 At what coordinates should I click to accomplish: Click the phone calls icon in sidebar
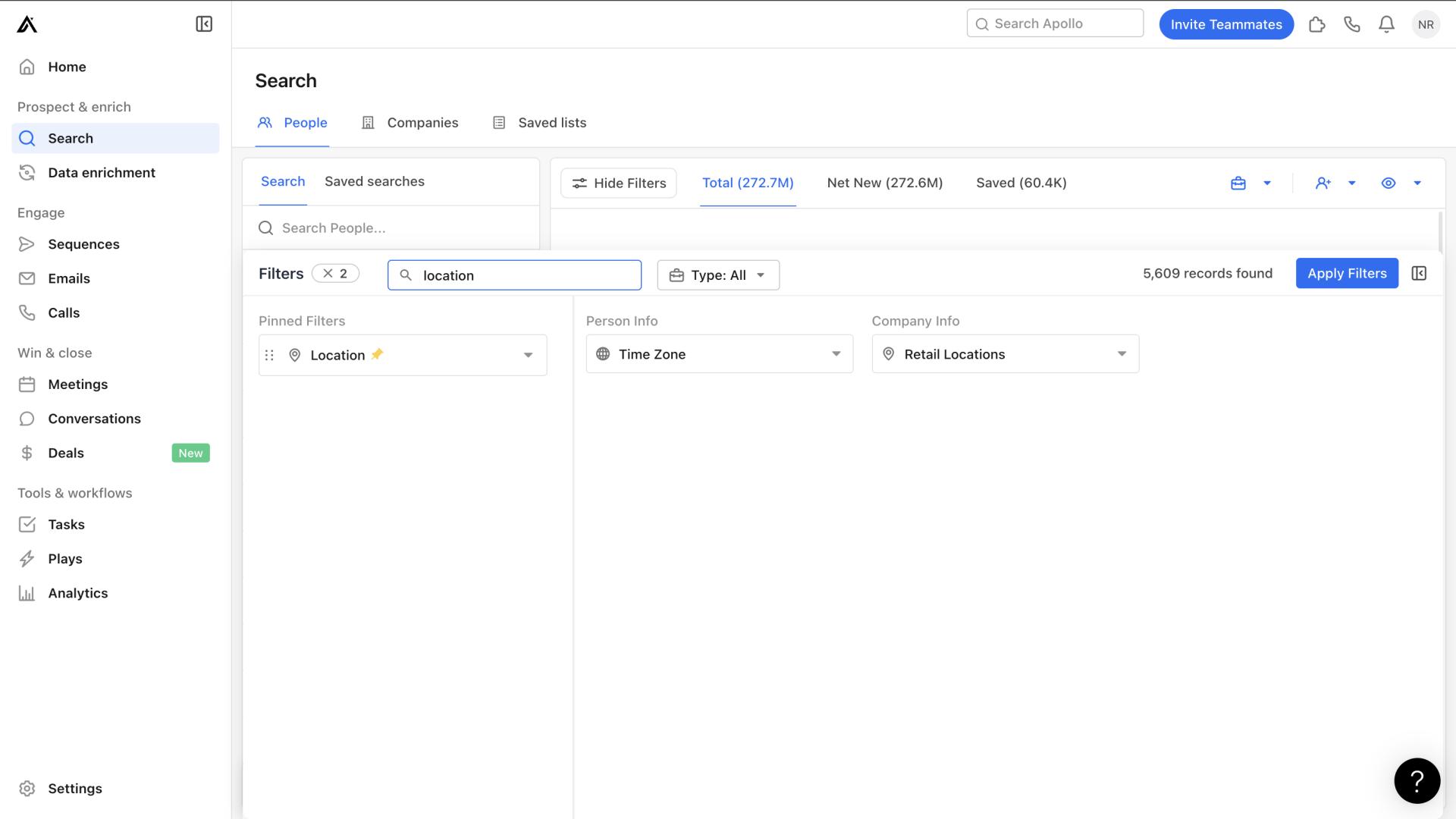27,312
